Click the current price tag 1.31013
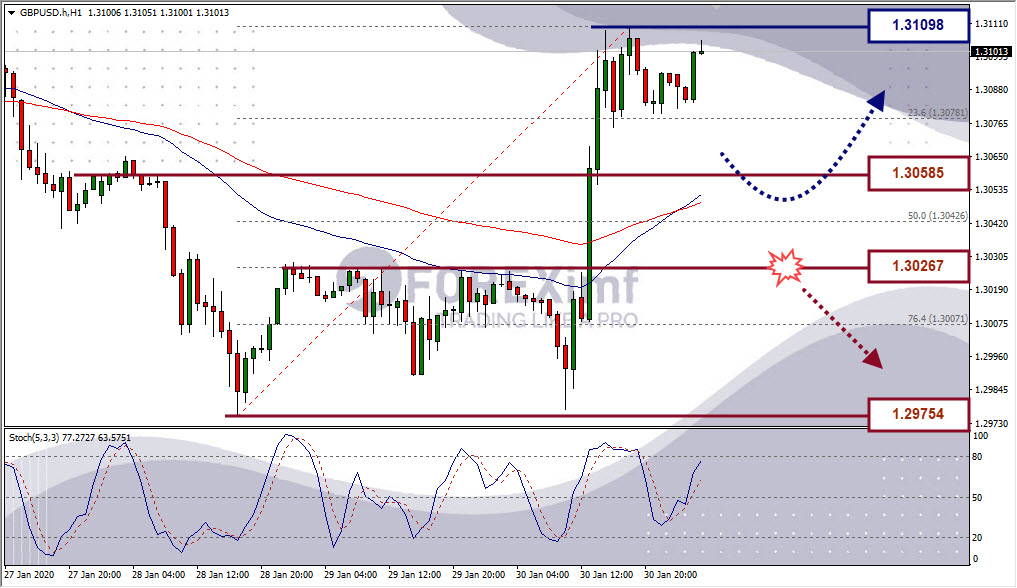This screenshot has height=588, width=1017. [991, 52]
